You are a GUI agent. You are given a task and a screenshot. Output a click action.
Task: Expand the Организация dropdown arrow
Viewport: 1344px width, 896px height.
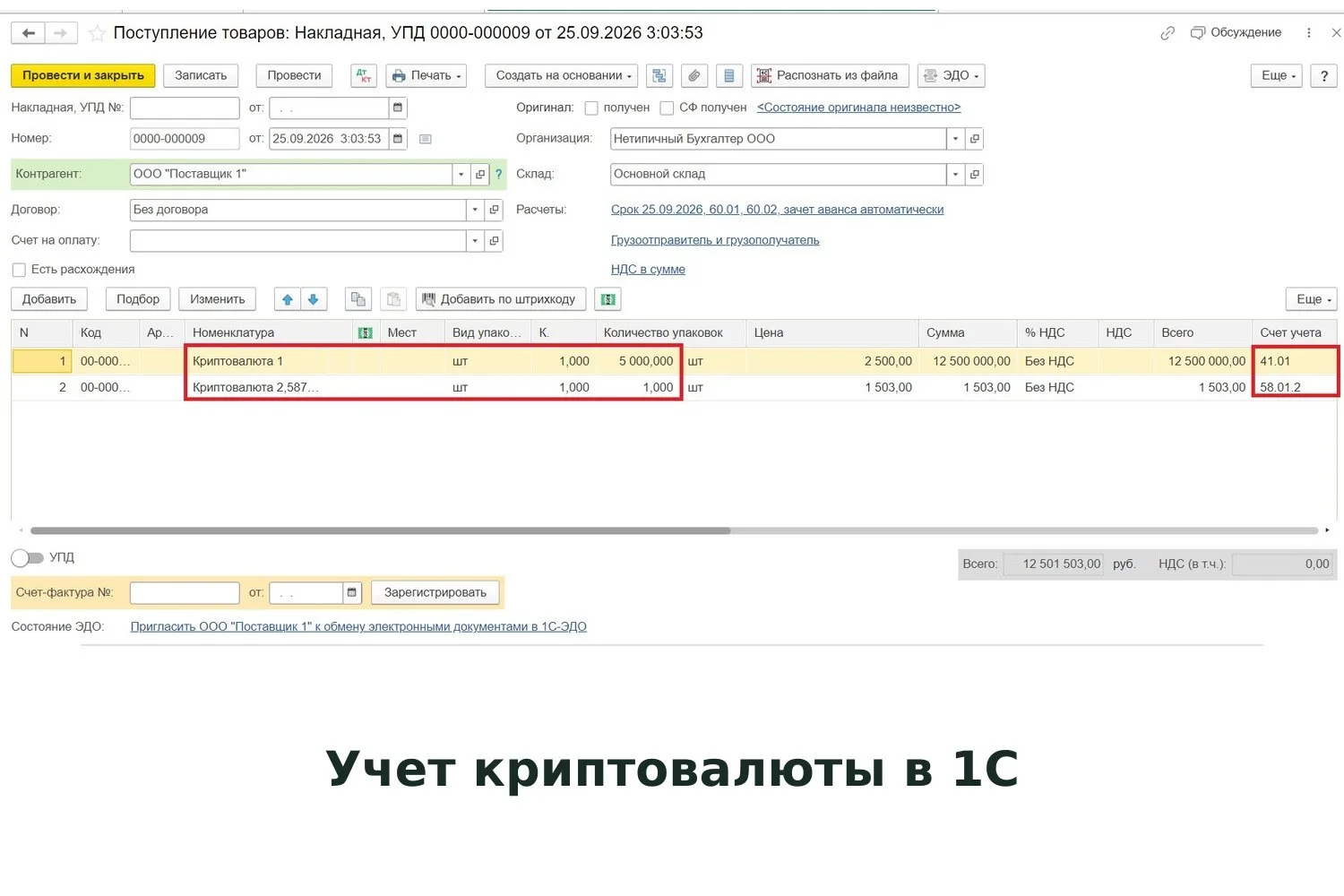tap(956, 139)
